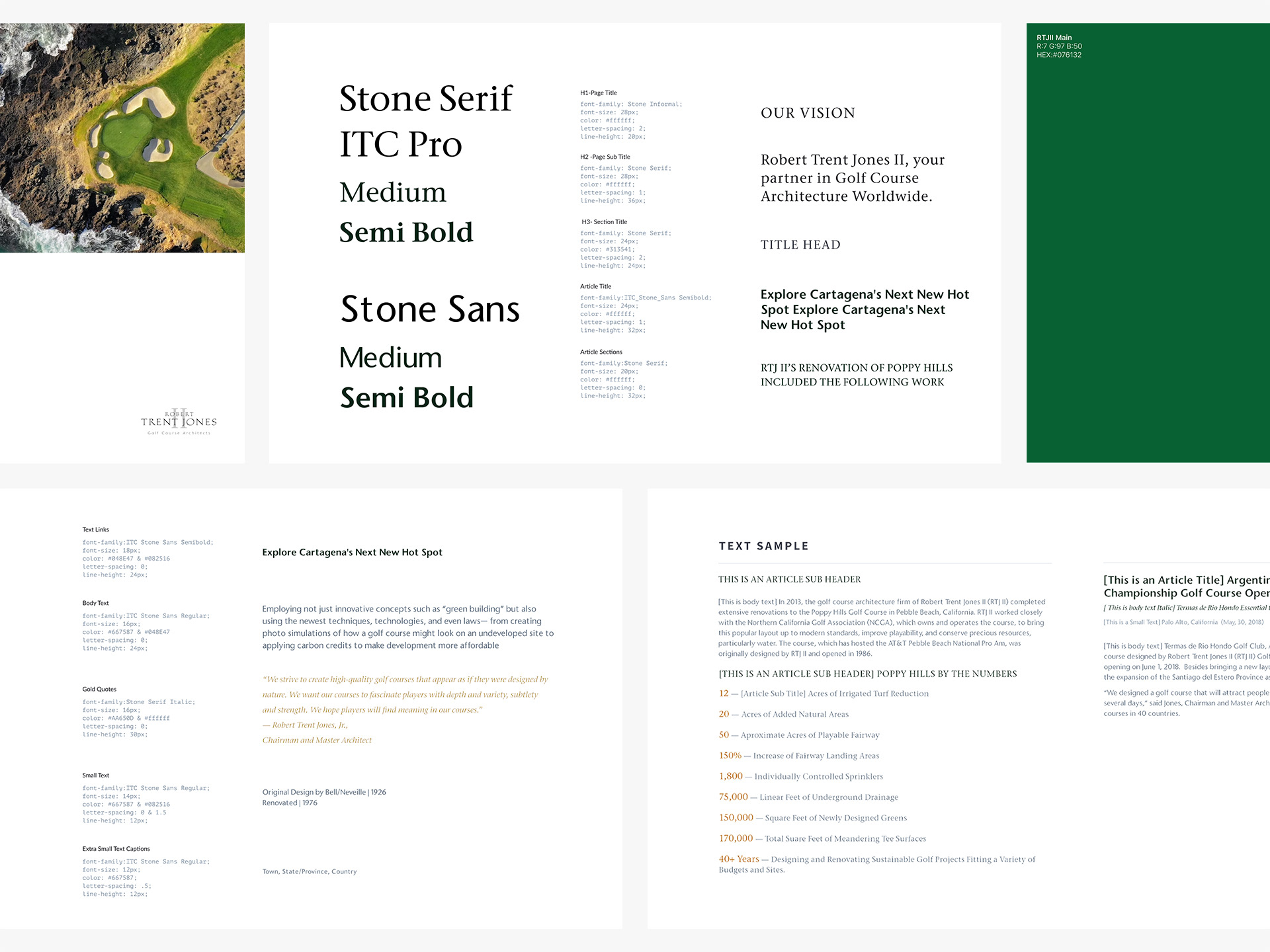Image resolution: width=1270 pixels, height=952 pixels.
Task: Click the sans 'Semi Bold' weight sample
Action: (407, 397)
